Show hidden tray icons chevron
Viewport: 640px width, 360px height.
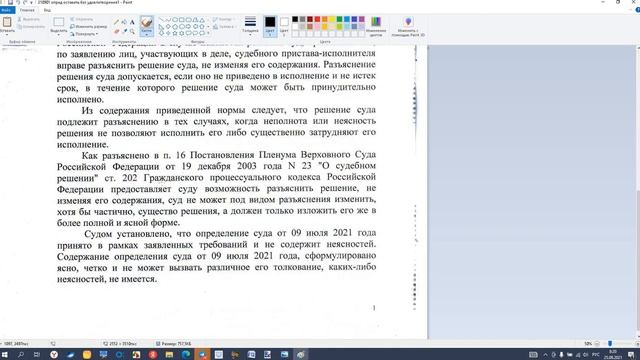point(545,354)
